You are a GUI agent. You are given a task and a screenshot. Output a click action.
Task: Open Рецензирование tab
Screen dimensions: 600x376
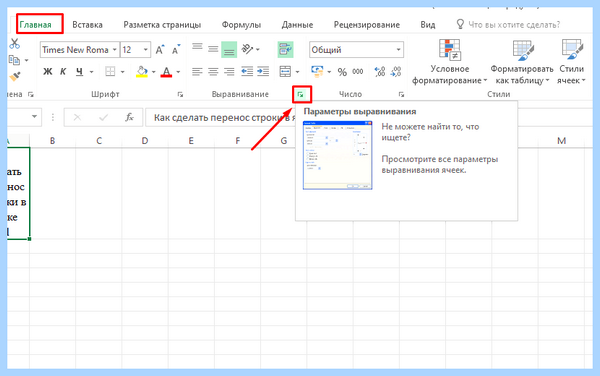point(367,25)
